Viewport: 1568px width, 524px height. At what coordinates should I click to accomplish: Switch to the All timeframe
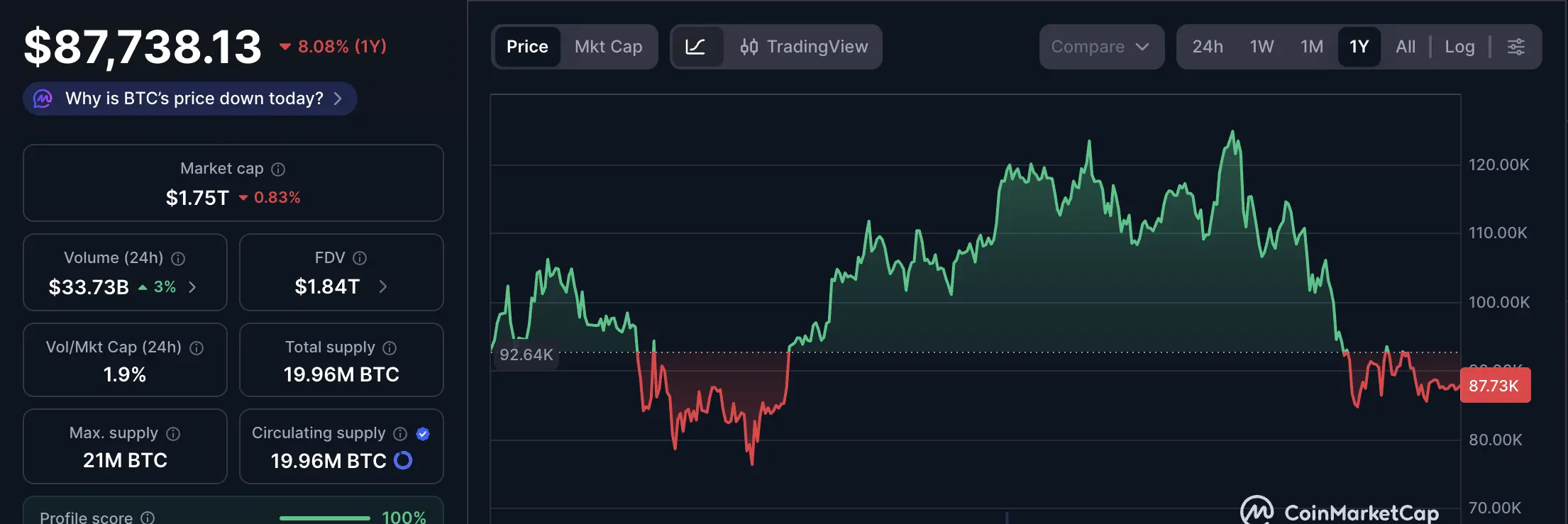point(1406,46)
